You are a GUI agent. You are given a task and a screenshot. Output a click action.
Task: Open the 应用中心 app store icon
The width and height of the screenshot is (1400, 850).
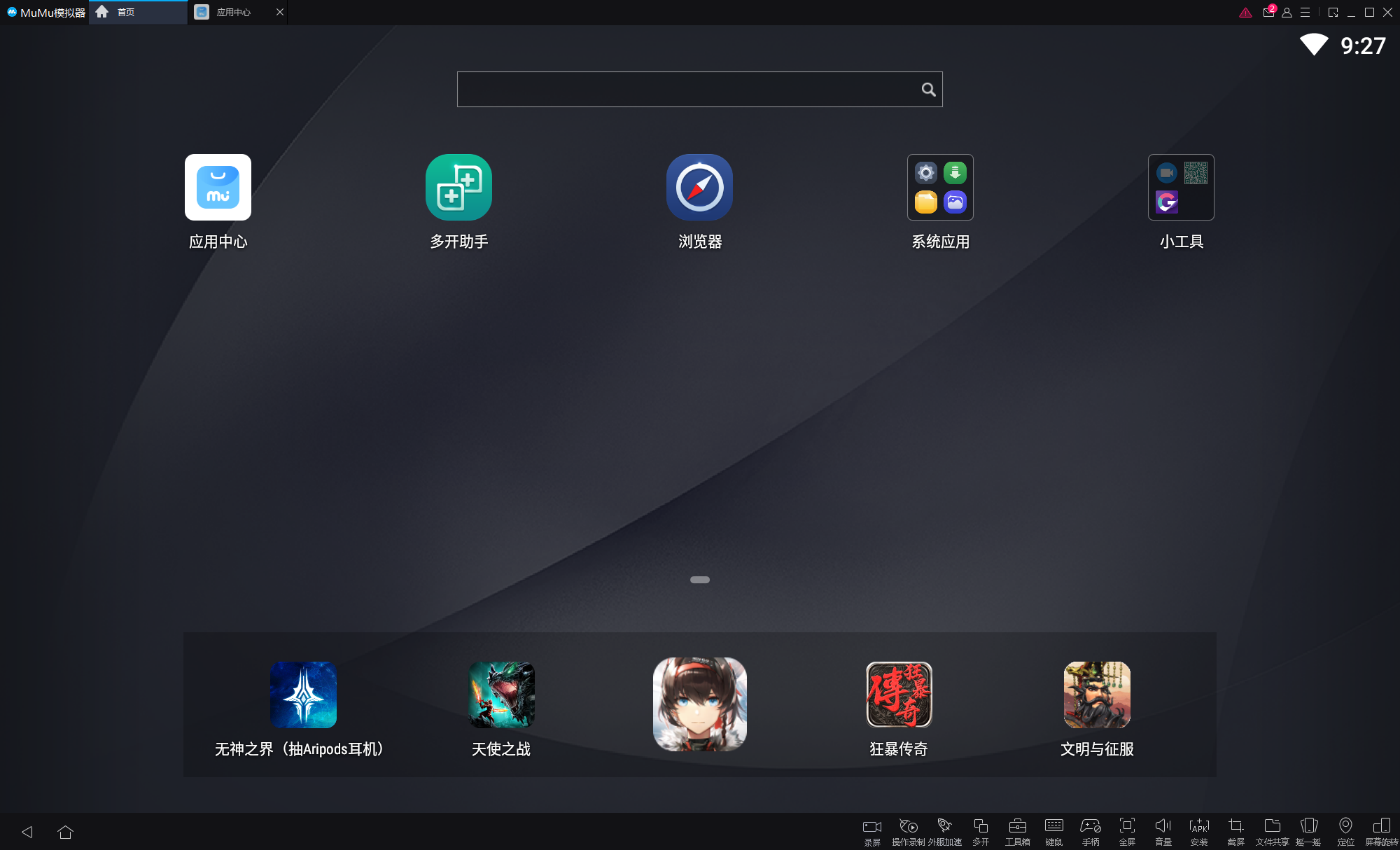click(218, 188)
